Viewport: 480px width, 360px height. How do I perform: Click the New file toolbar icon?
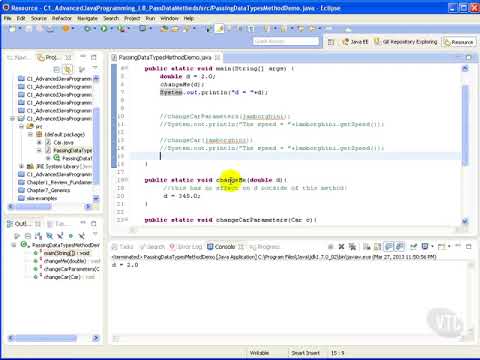pyautogui.click(x=12, y=29)
